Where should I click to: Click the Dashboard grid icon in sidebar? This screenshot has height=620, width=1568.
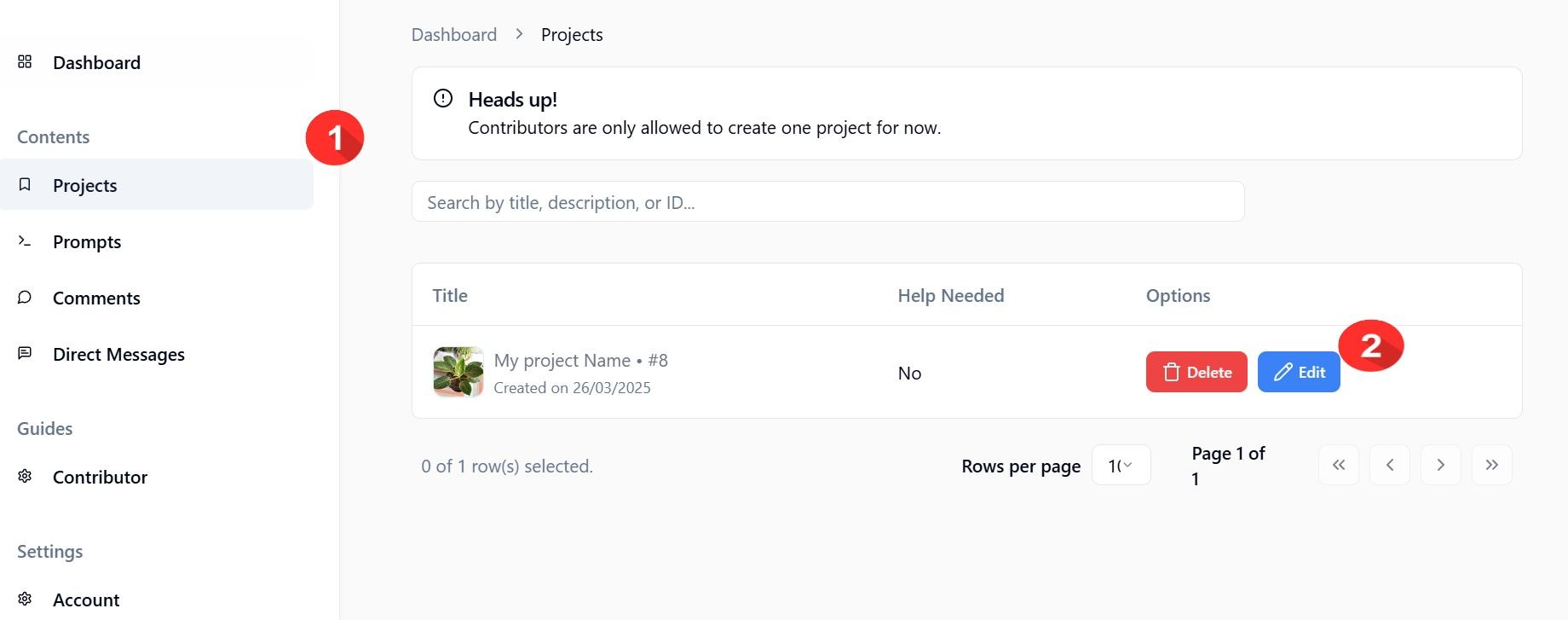point(25,61)
